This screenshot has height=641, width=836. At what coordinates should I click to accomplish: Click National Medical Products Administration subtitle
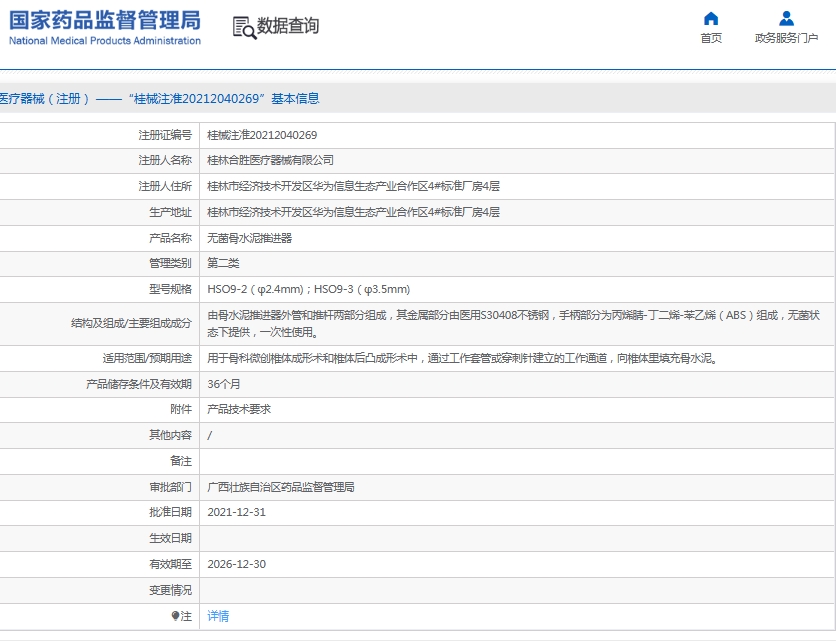pyautogui.click(x=105, y=41)
